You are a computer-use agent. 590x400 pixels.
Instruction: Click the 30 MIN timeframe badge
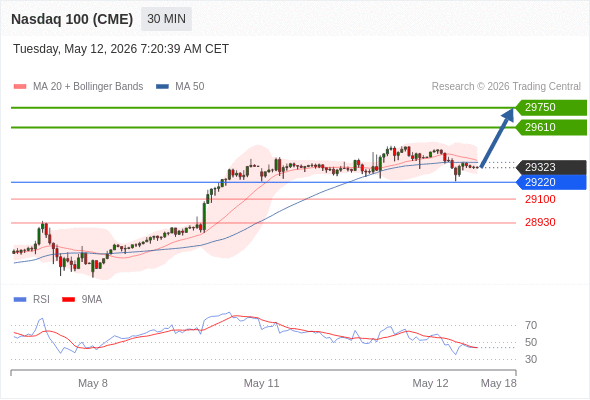pyautogui.click(x=166, y=19)
